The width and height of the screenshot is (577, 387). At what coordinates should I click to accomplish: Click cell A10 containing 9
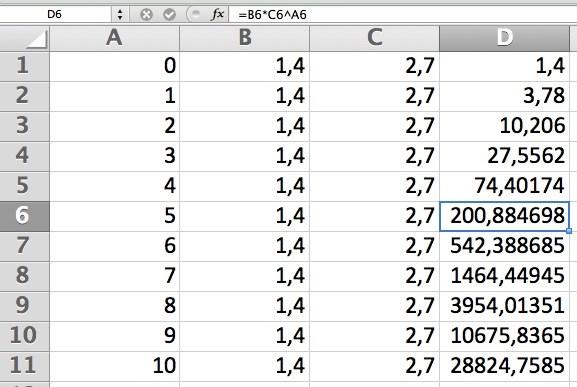(x=114, y=336)
